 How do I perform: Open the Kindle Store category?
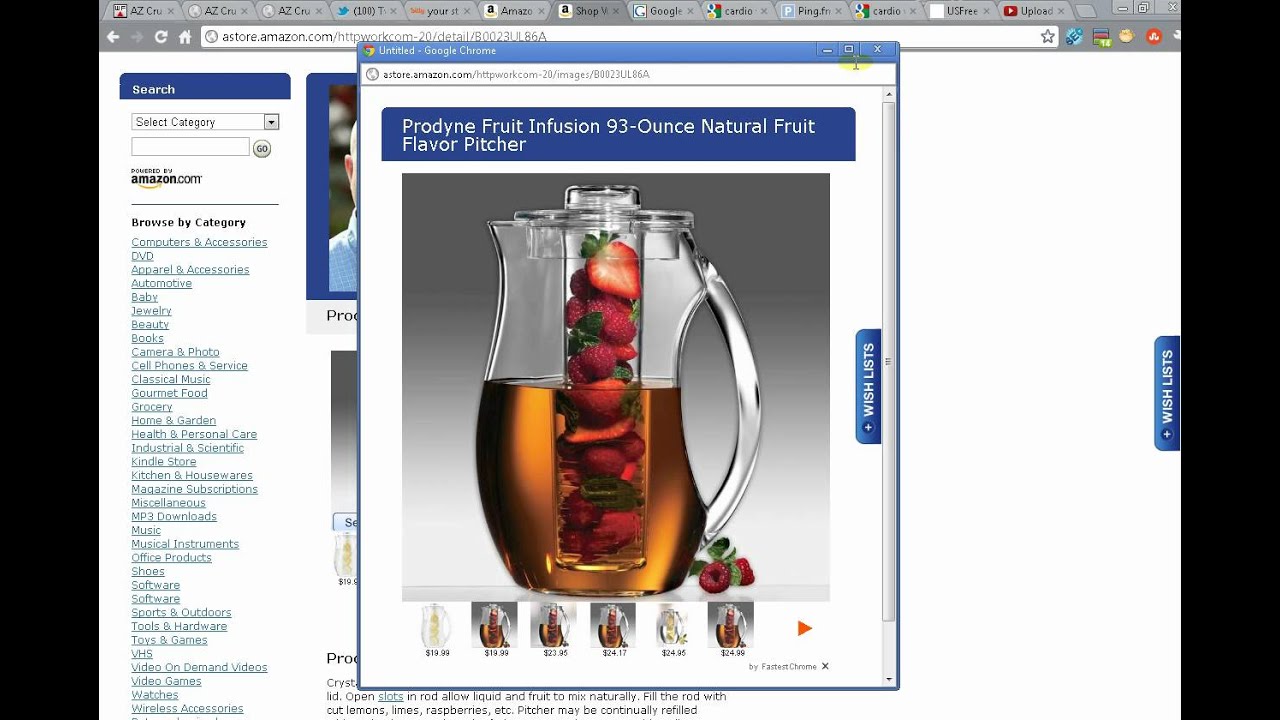point(163,461)
